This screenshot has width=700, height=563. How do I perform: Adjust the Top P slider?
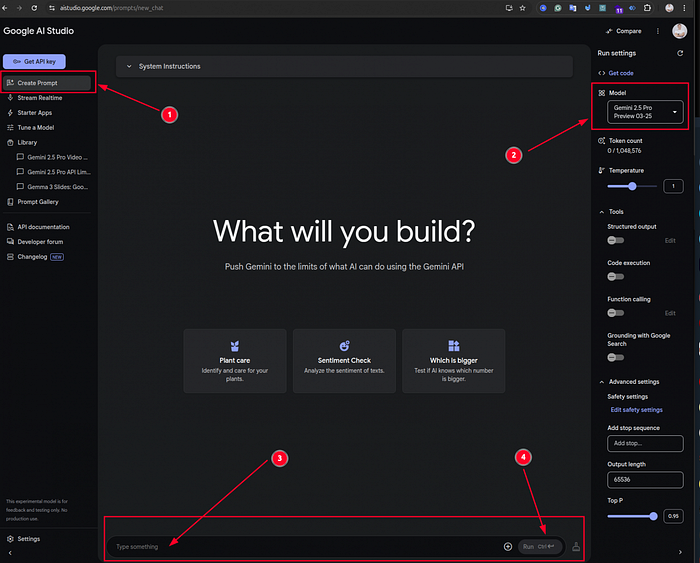(x=653, y=517)
